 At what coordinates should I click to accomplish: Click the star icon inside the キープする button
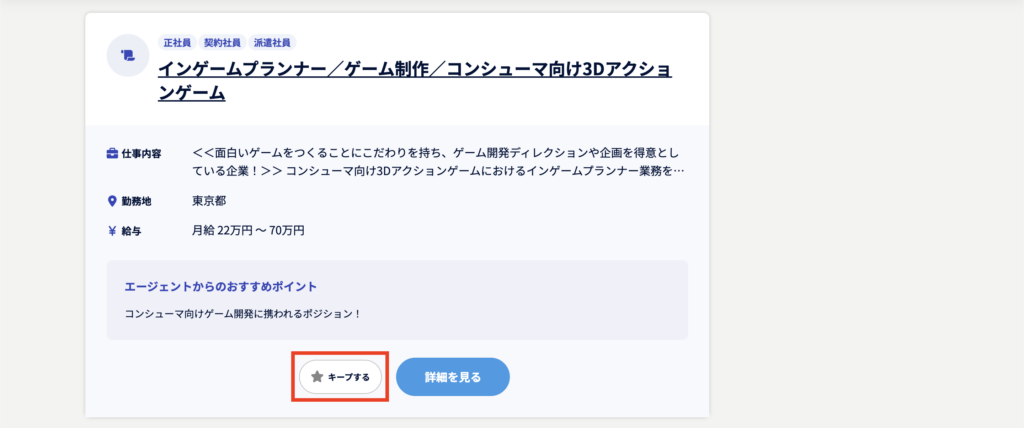[x=317, y=377]
